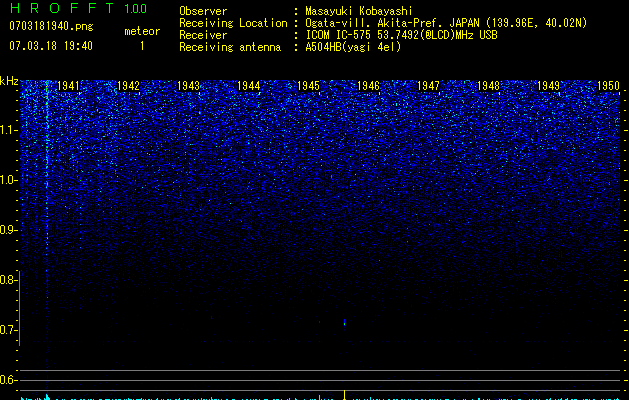Screen dimensions: 629x400
Task: Click the 1947 time marker
Action: [x=428, y=86]
